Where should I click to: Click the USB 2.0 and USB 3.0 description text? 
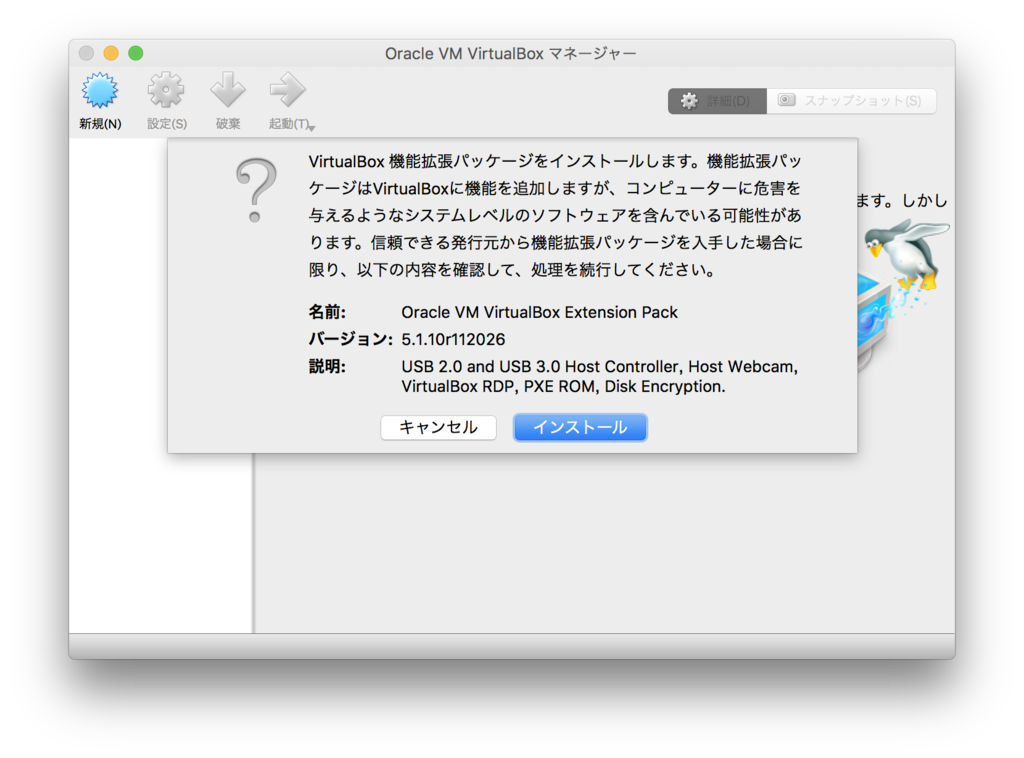[599, 376]
